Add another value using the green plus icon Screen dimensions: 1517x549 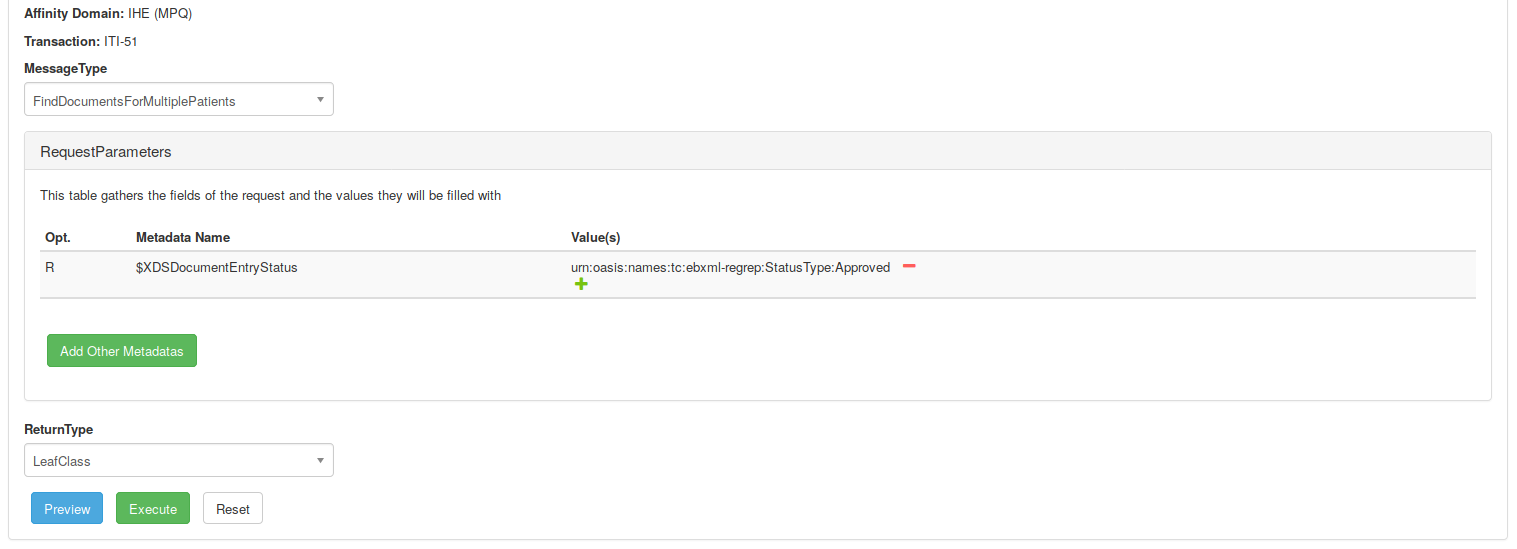[x=581, y=285]
